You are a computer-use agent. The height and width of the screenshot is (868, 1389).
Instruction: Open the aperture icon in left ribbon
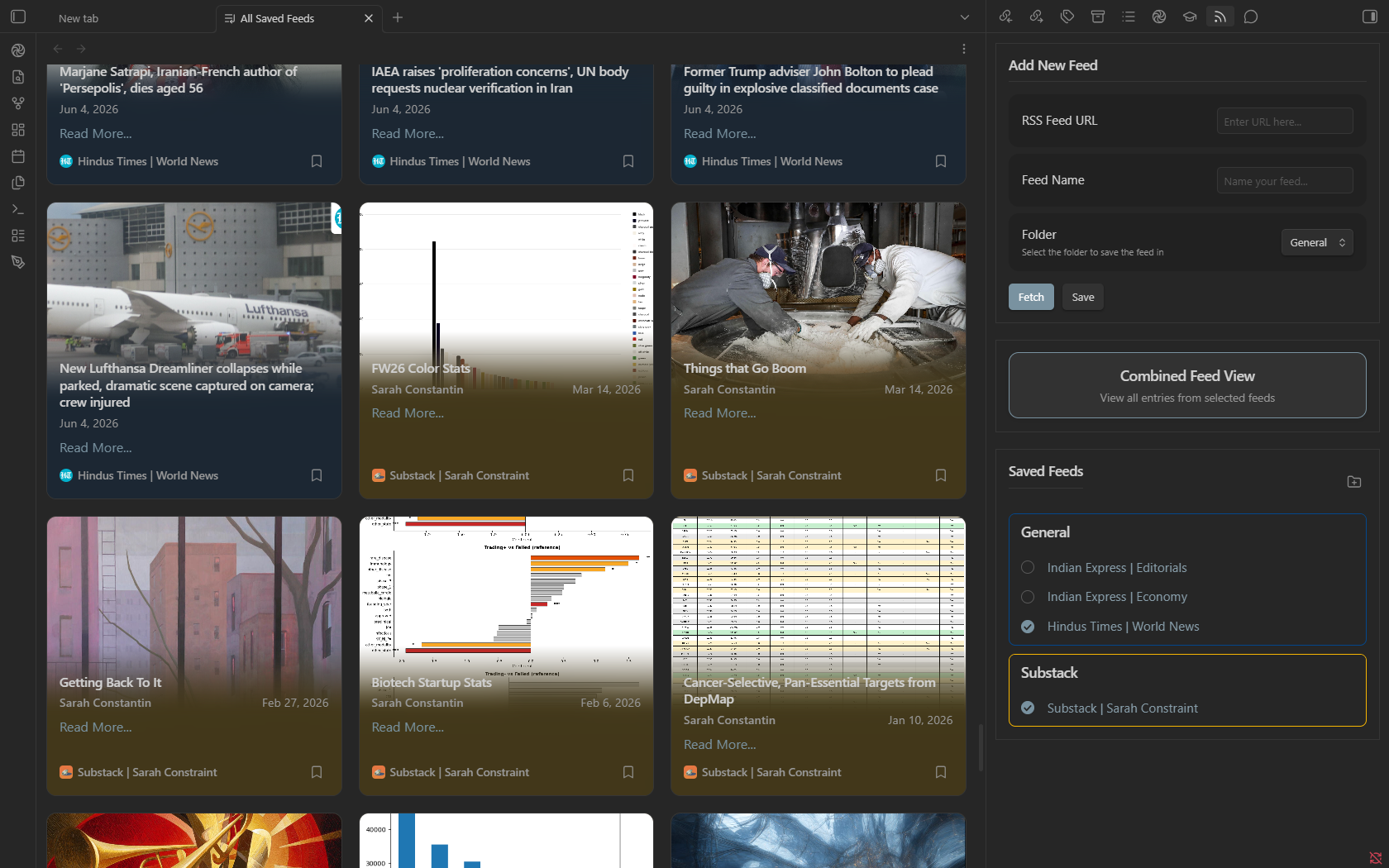18,50
